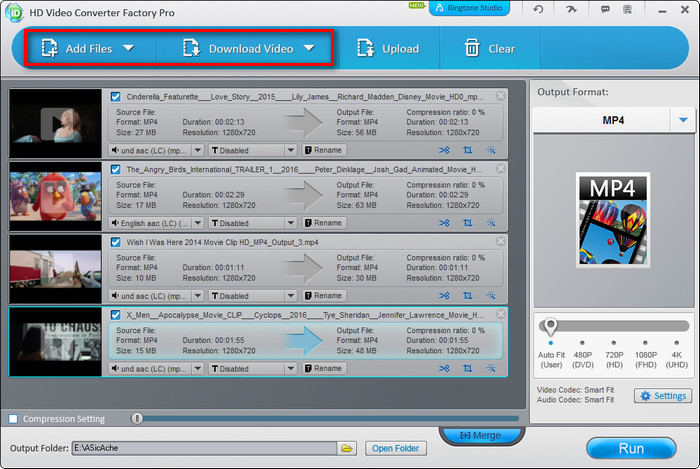Expand the Download Video dropdown arrow
This screenshot has width=700, height=469.
point(309,48)
